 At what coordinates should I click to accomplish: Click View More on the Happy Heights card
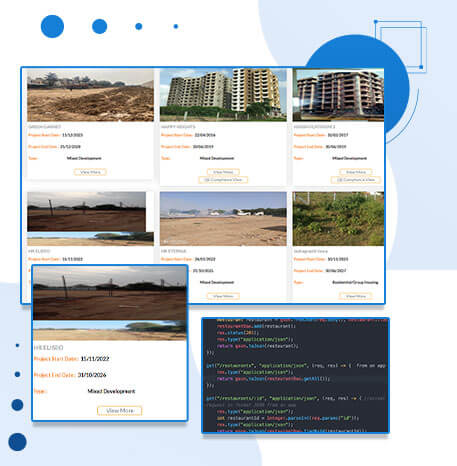(223, 172)
